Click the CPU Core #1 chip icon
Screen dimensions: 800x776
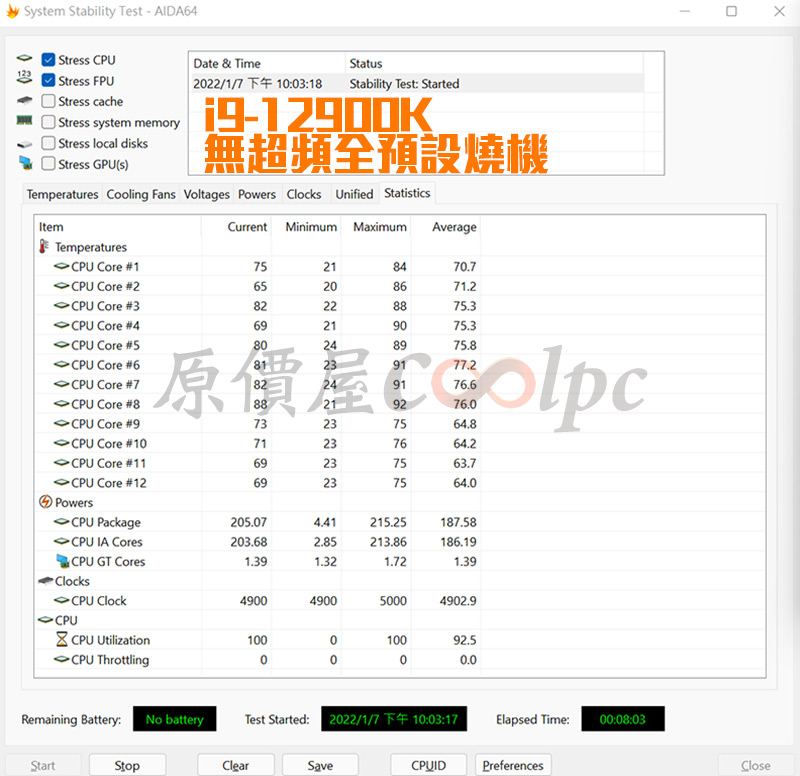[62, 266]
